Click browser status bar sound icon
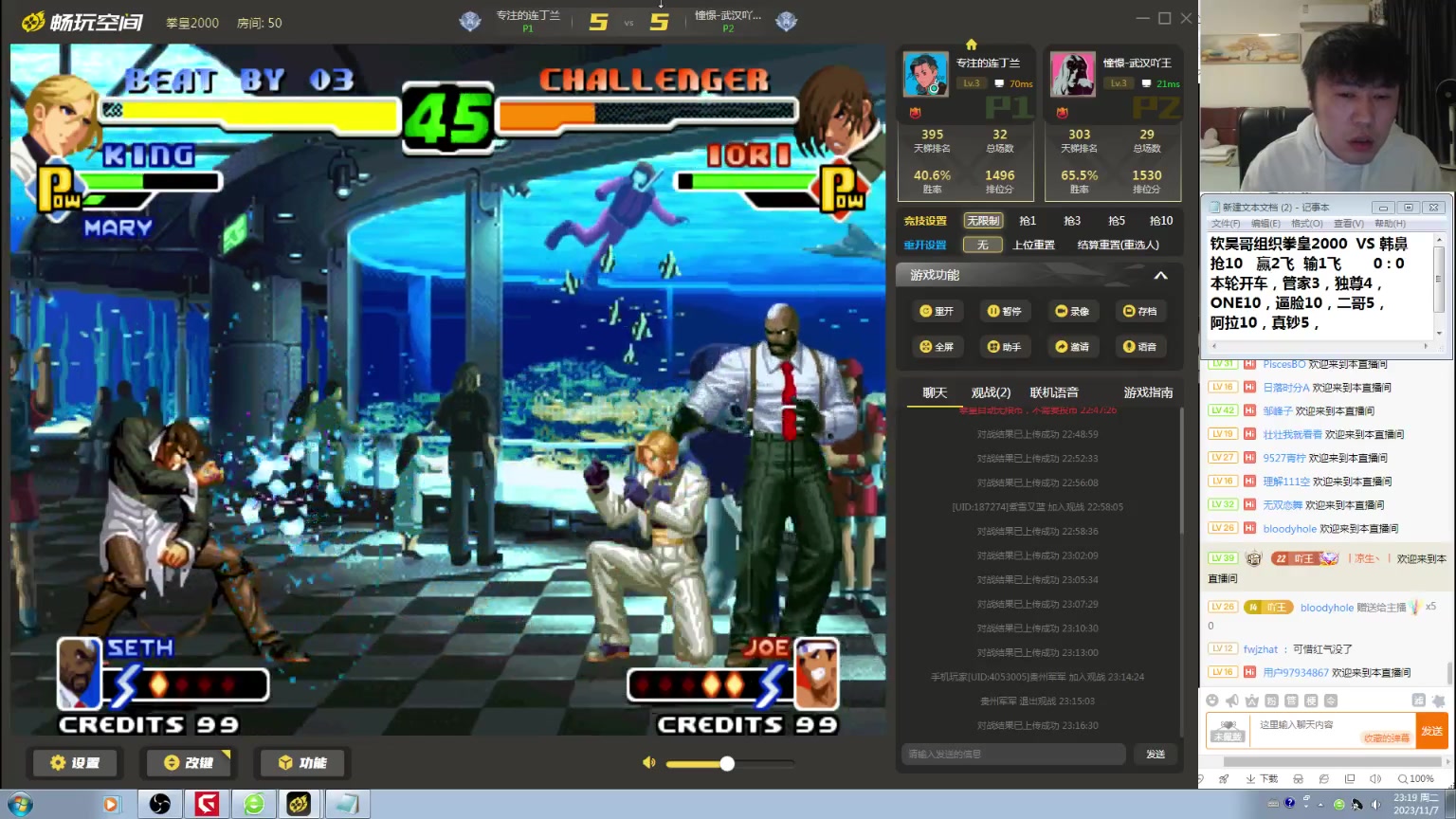 (x=1375, y=779)
